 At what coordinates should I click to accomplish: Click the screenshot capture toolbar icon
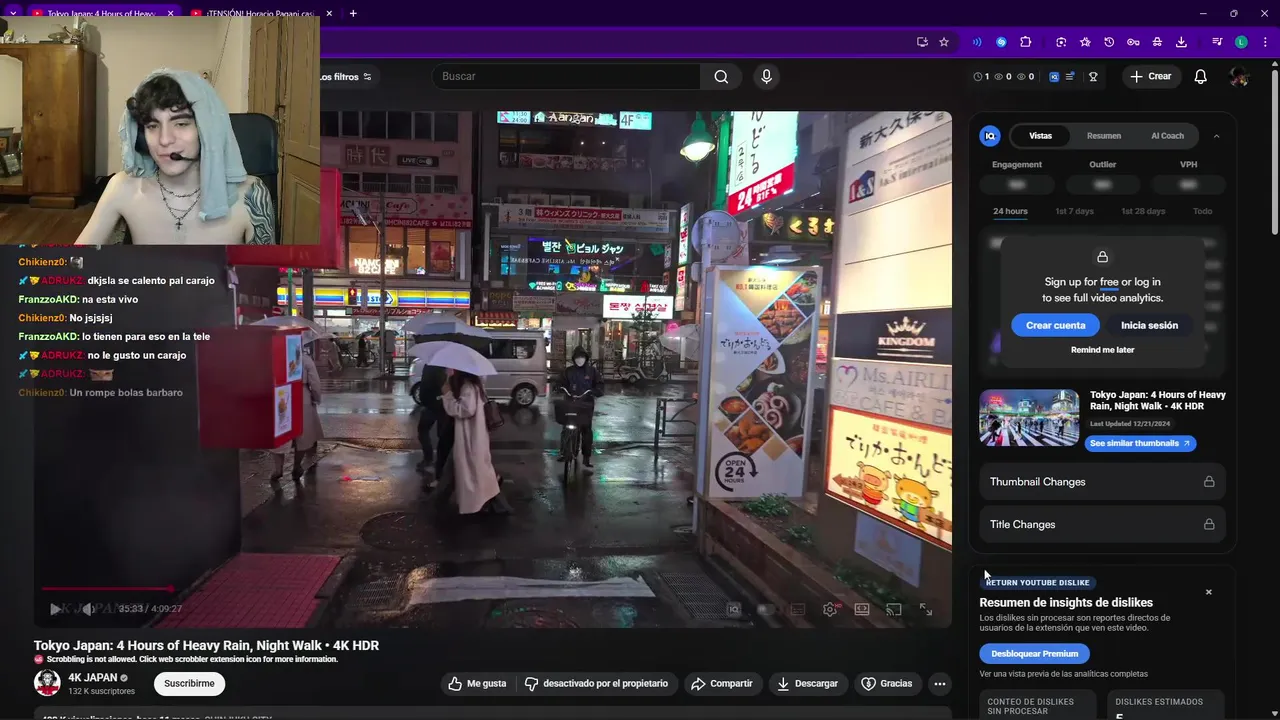1061,42
